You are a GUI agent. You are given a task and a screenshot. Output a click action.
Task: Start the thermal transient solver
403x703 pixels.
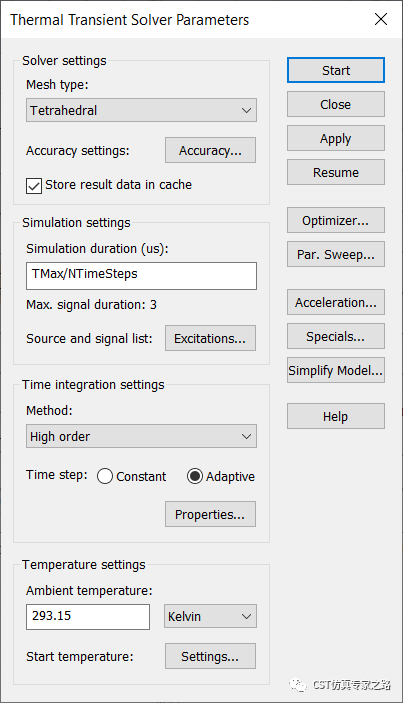[x=336, y=70]
